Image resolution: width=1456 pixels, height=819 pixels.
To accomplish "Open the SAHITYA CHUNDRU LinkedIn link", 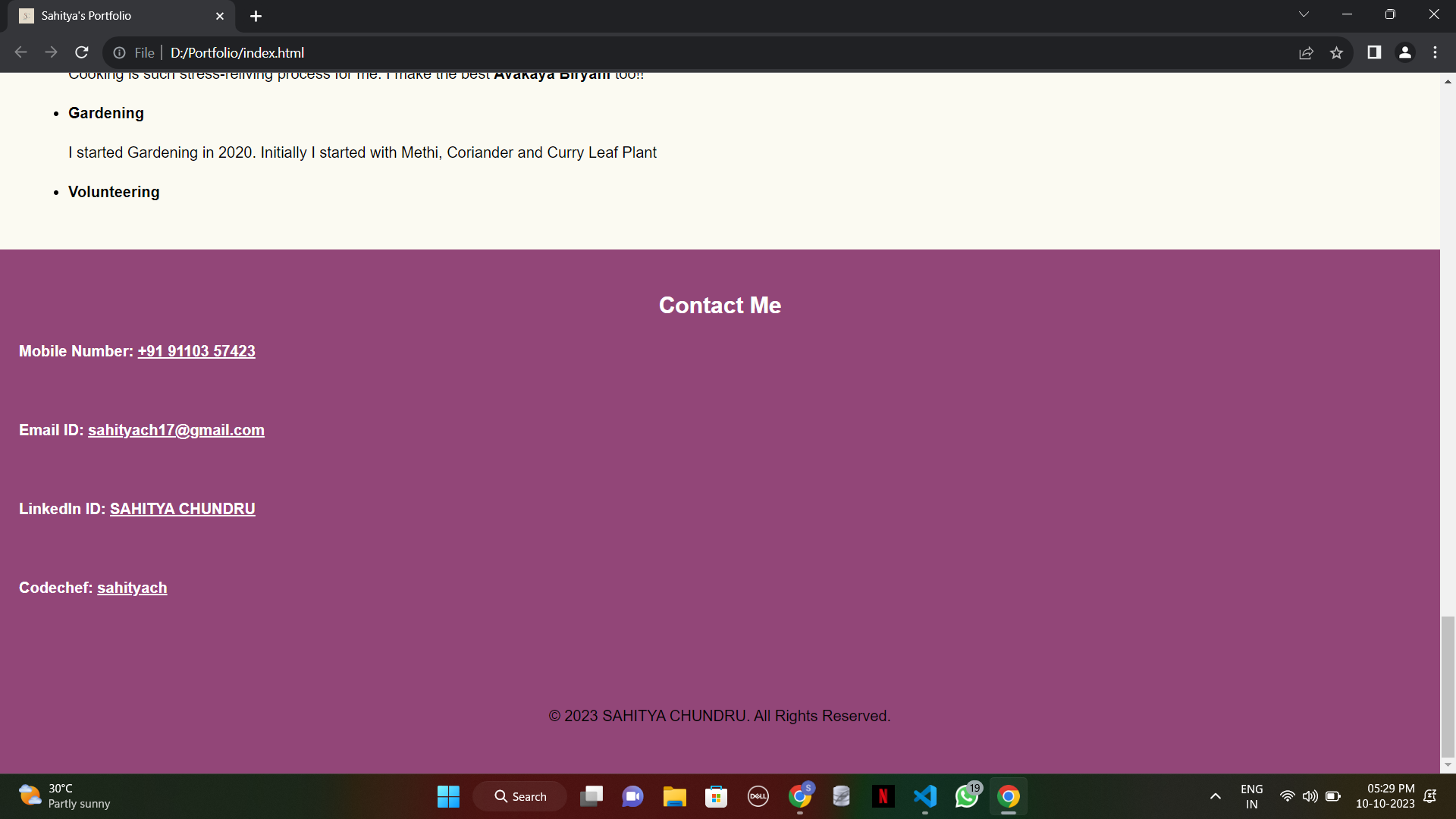I will (182, 509).
